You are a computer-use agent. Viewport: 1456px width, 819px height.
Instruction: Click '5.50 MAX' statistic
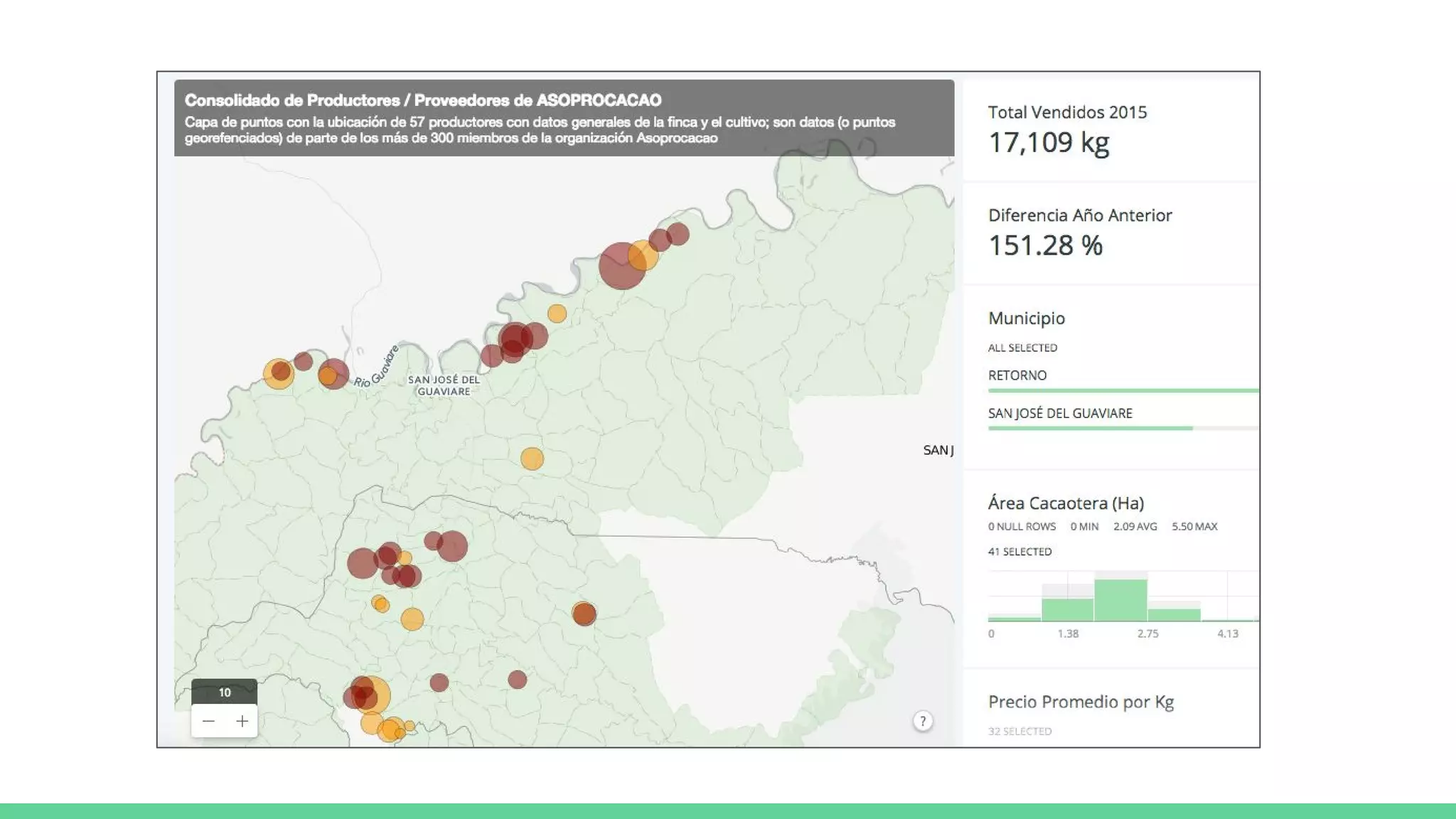coord(1194,527)
